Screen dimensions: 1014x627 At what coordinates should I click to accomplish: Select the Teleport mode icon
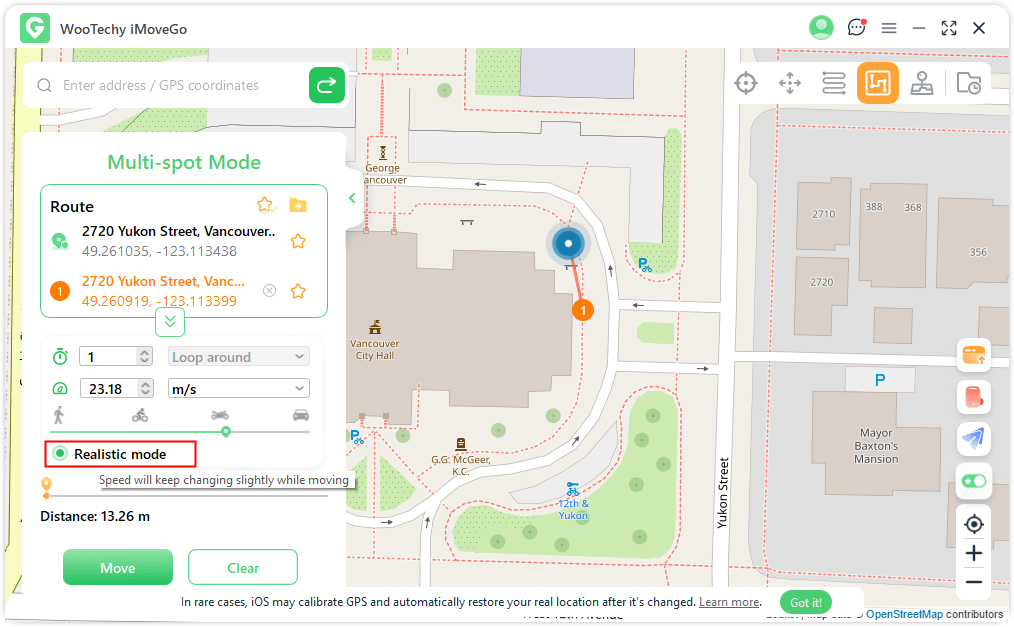[746, 83]
